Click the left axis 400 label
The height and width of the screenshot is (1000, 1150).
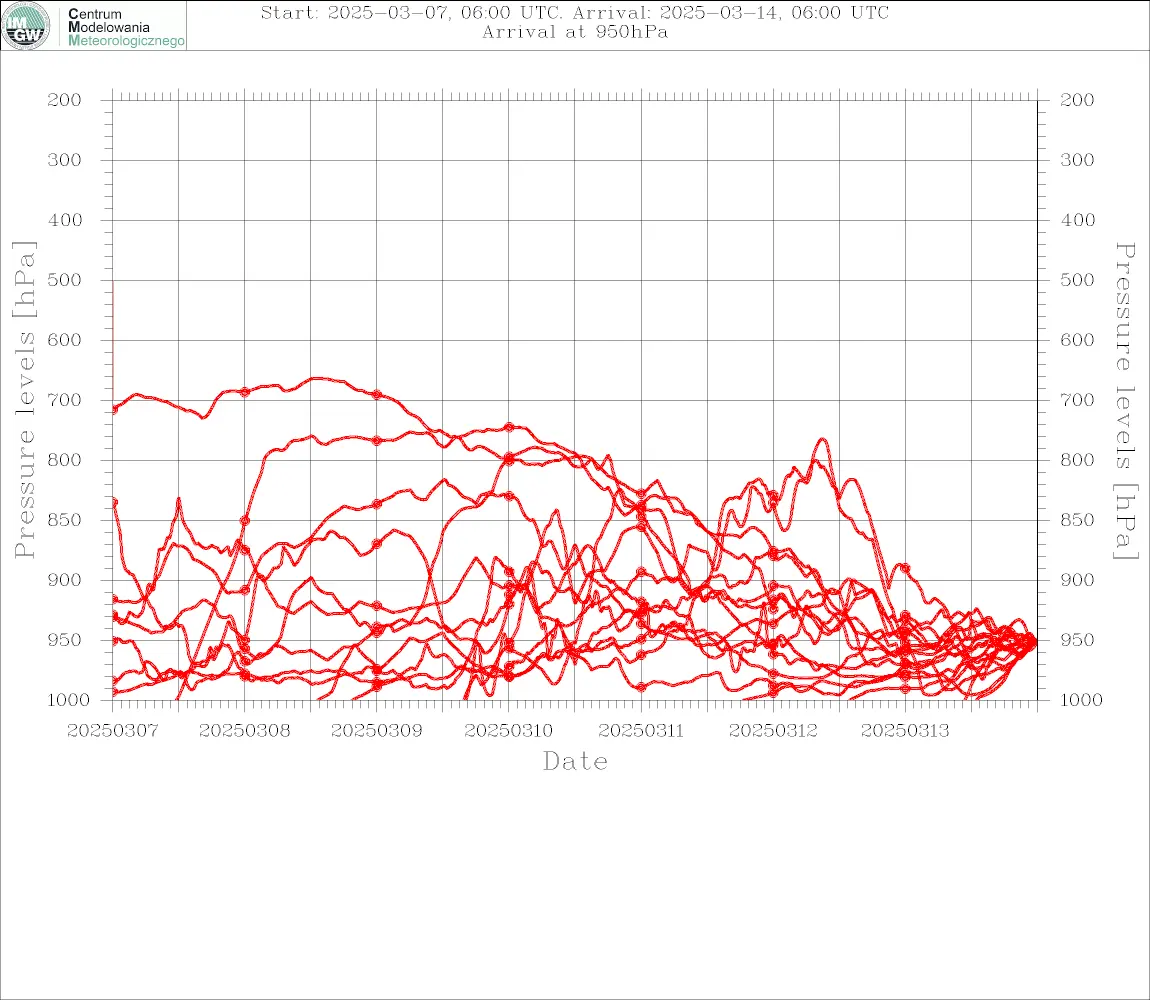point(65,220)
